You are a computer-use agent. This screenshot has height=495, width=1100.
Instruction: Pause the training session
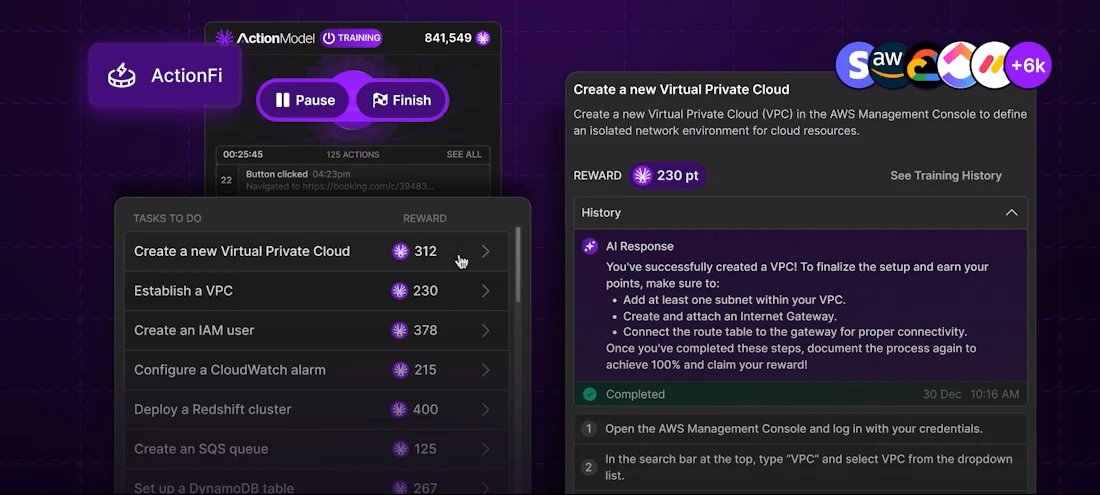tap(305, 100)
